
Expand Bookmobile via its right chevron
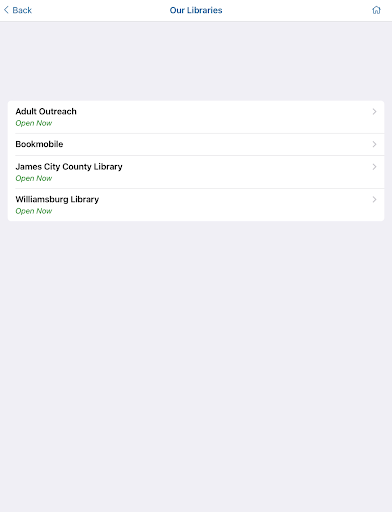click(374, 144)
